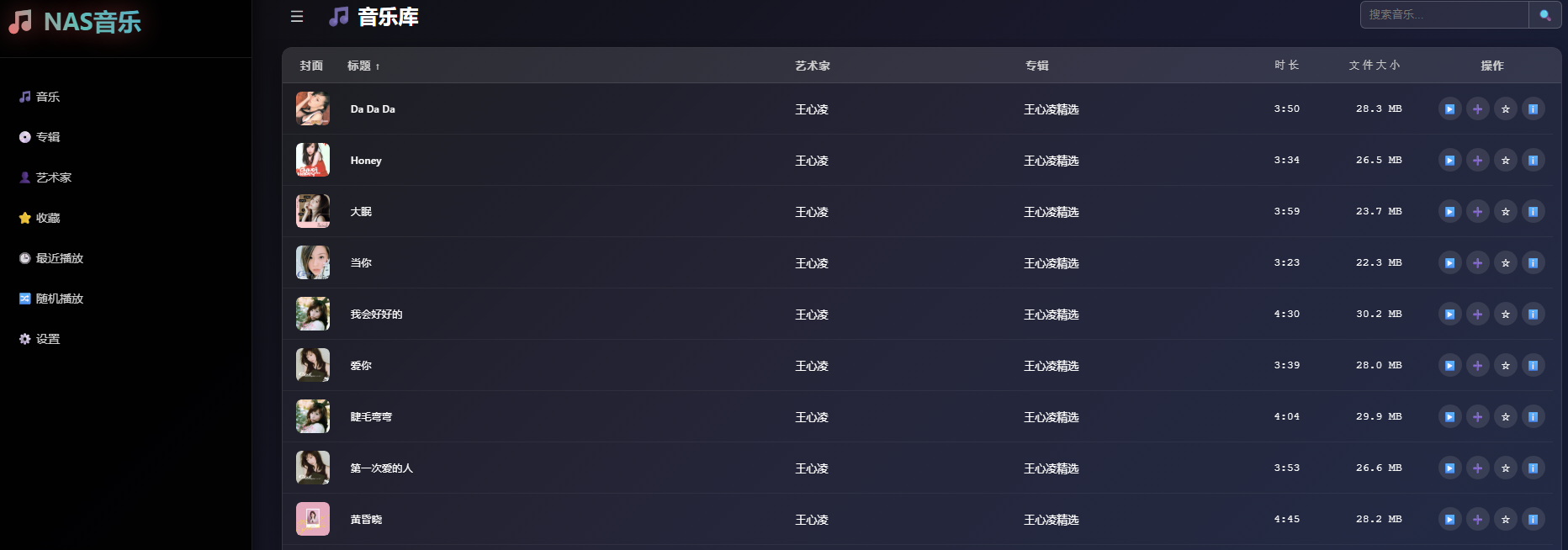Show info for 当你 track

coord(1534,263)
